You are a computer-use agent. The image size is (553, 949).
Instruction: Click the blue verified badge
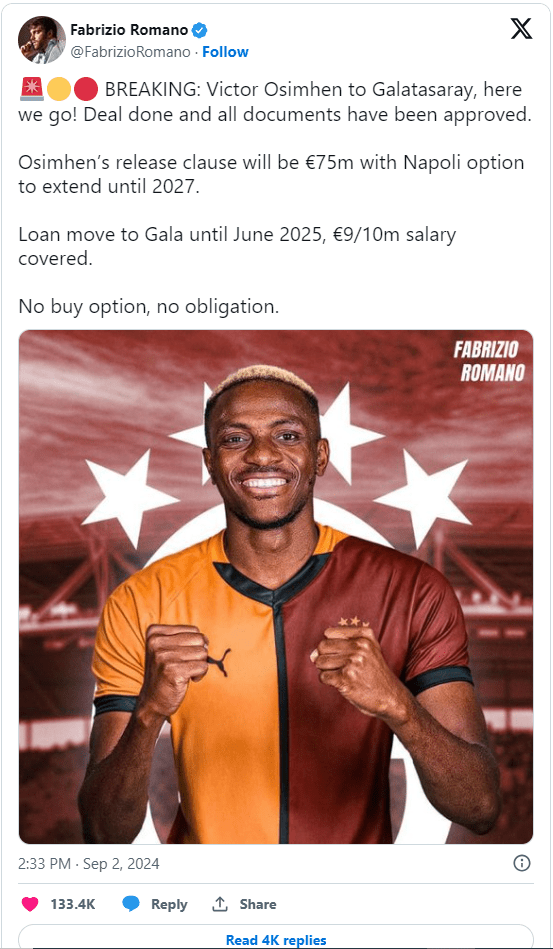(x=200, y=30)
